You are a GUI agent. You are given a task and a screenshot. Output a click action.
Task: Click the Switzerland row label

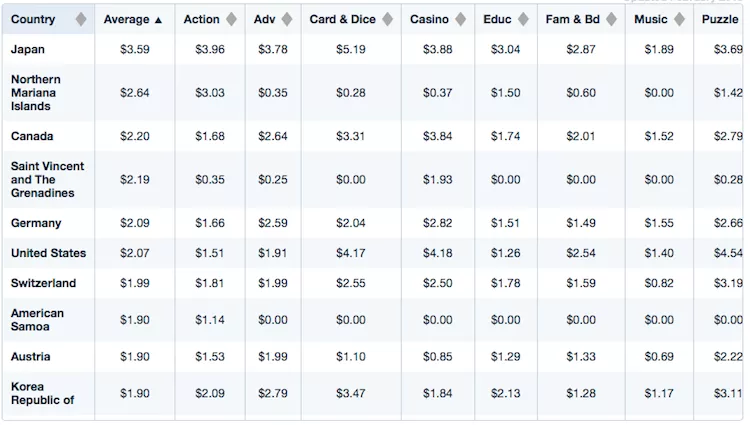point(43,283)
